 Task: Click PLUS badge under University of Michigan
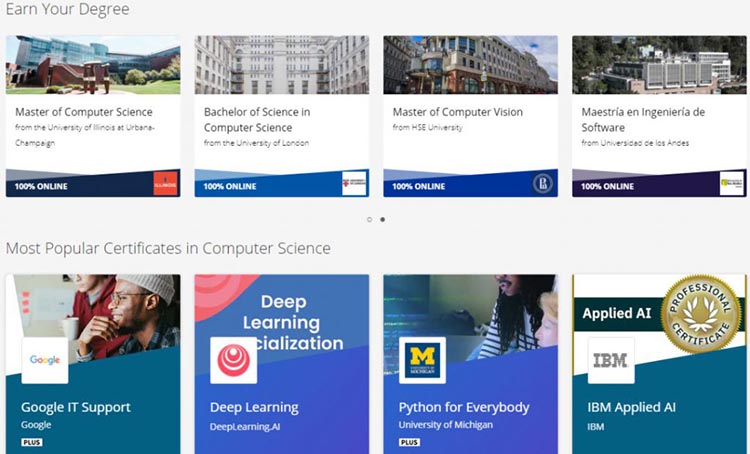click(409, 443)
